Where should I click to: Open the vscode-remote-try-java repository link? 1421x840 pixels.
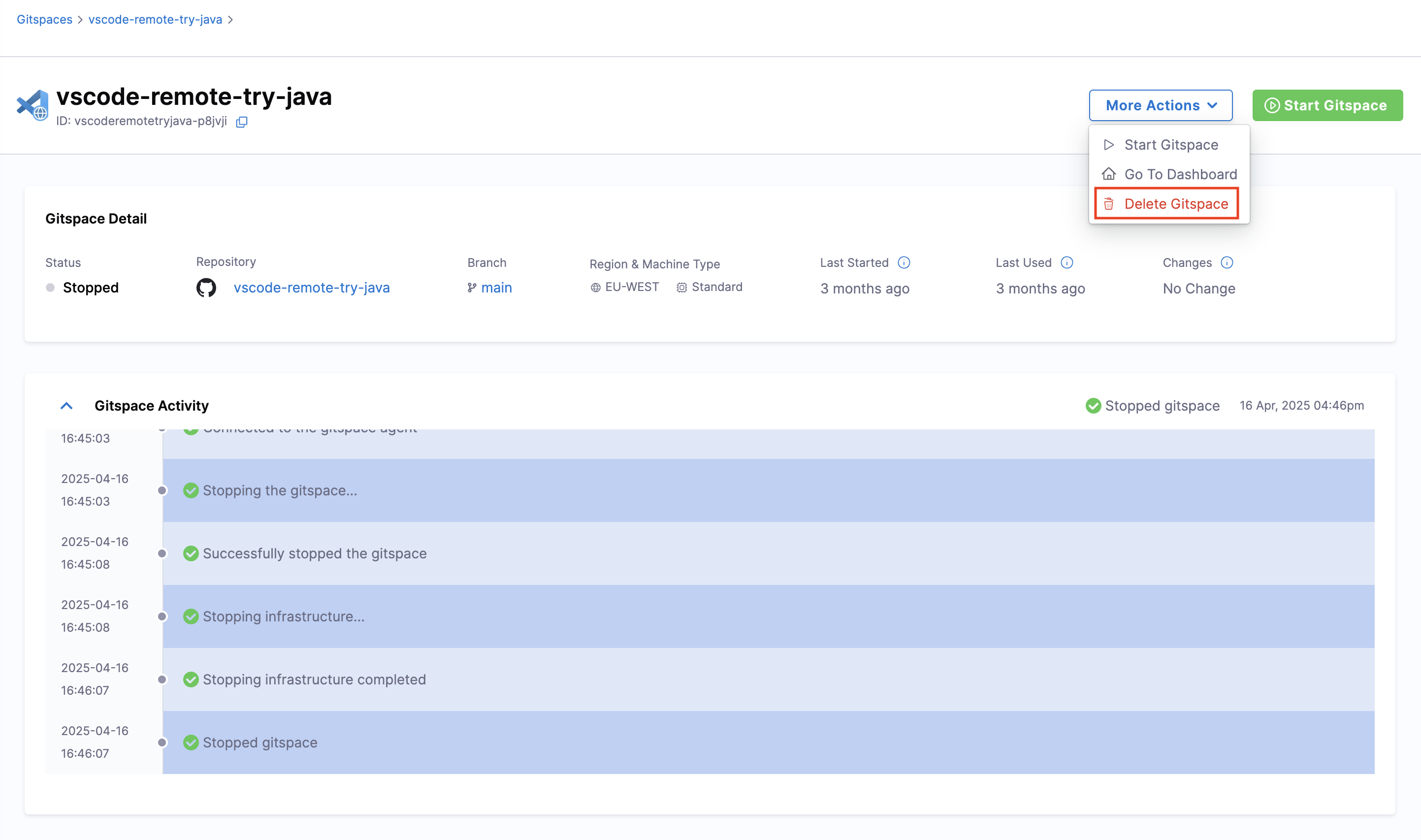point(311,288)
